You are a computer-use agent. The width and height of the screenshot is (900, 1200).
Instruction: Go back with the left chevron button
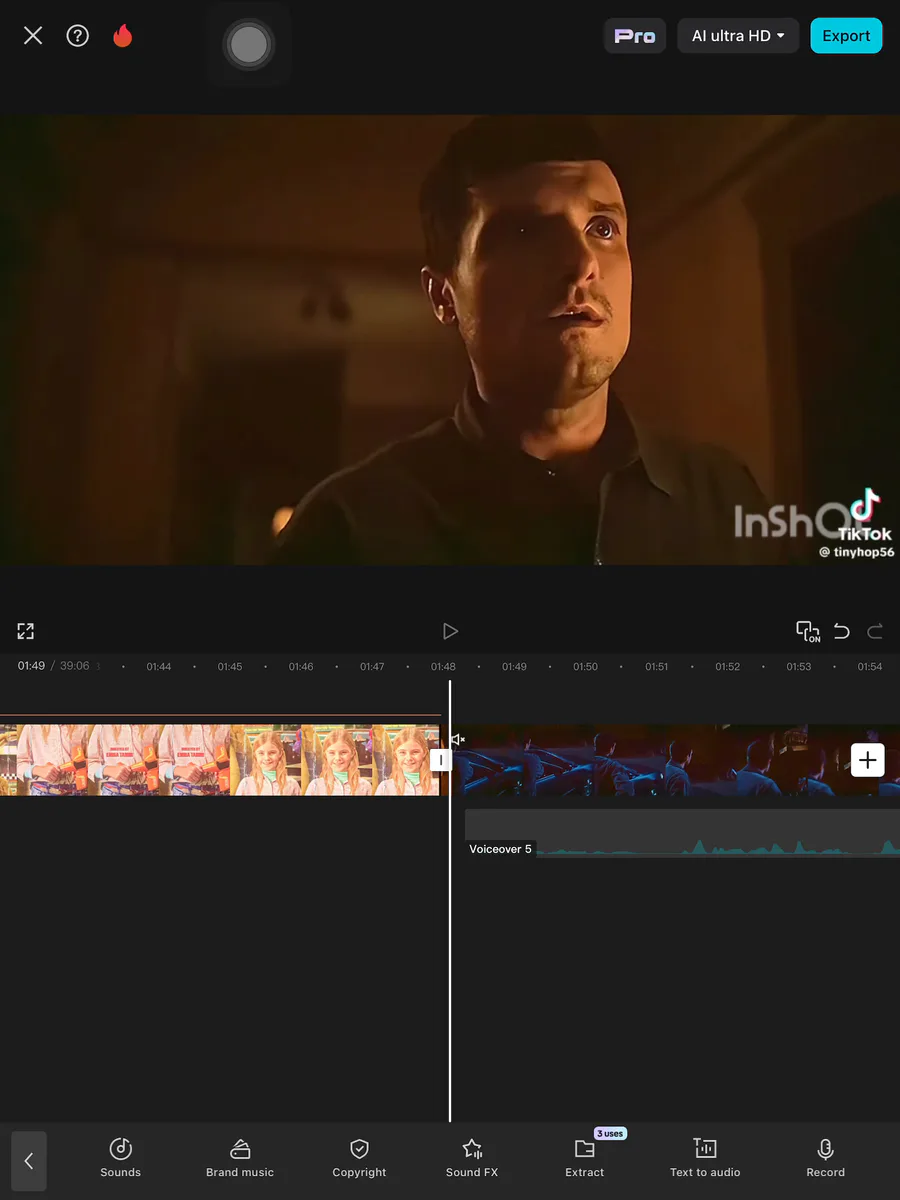coord(29,1161)
